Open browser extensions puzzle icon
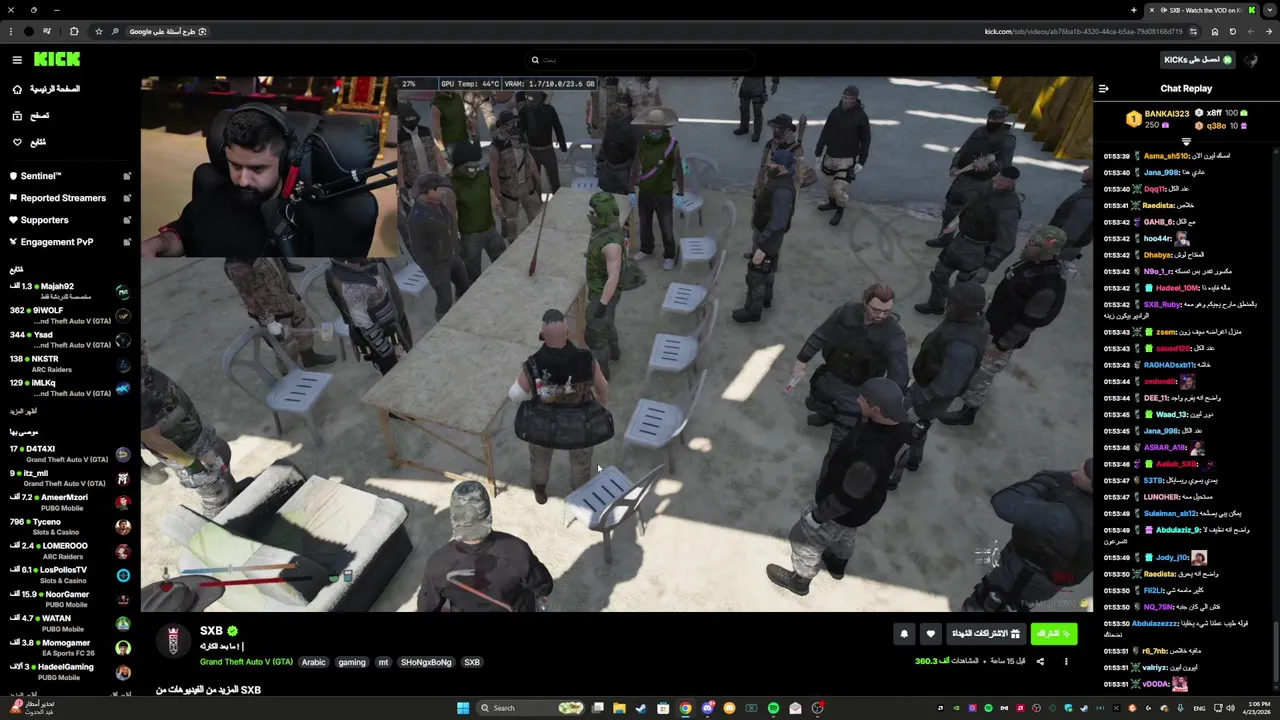 pyautogui.click(x=74, y=32)
